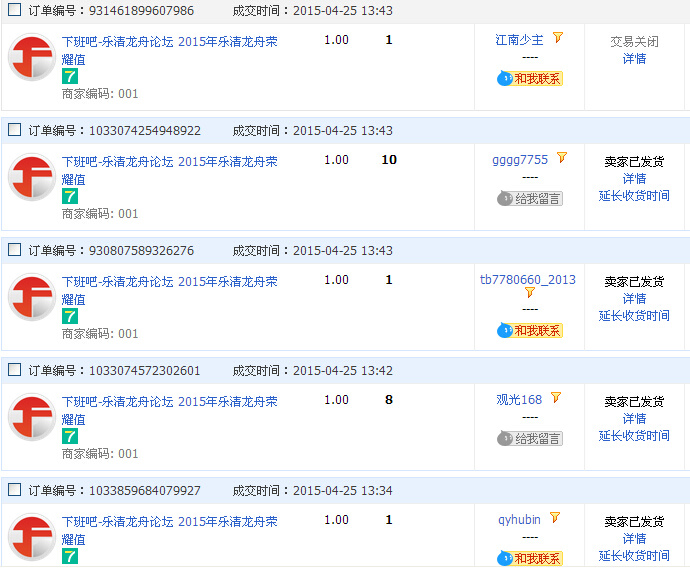The width and height of the screenshot is (690, 568).
Task: Click quantity 8 in 观光168's order
Action: click(389, 399)
